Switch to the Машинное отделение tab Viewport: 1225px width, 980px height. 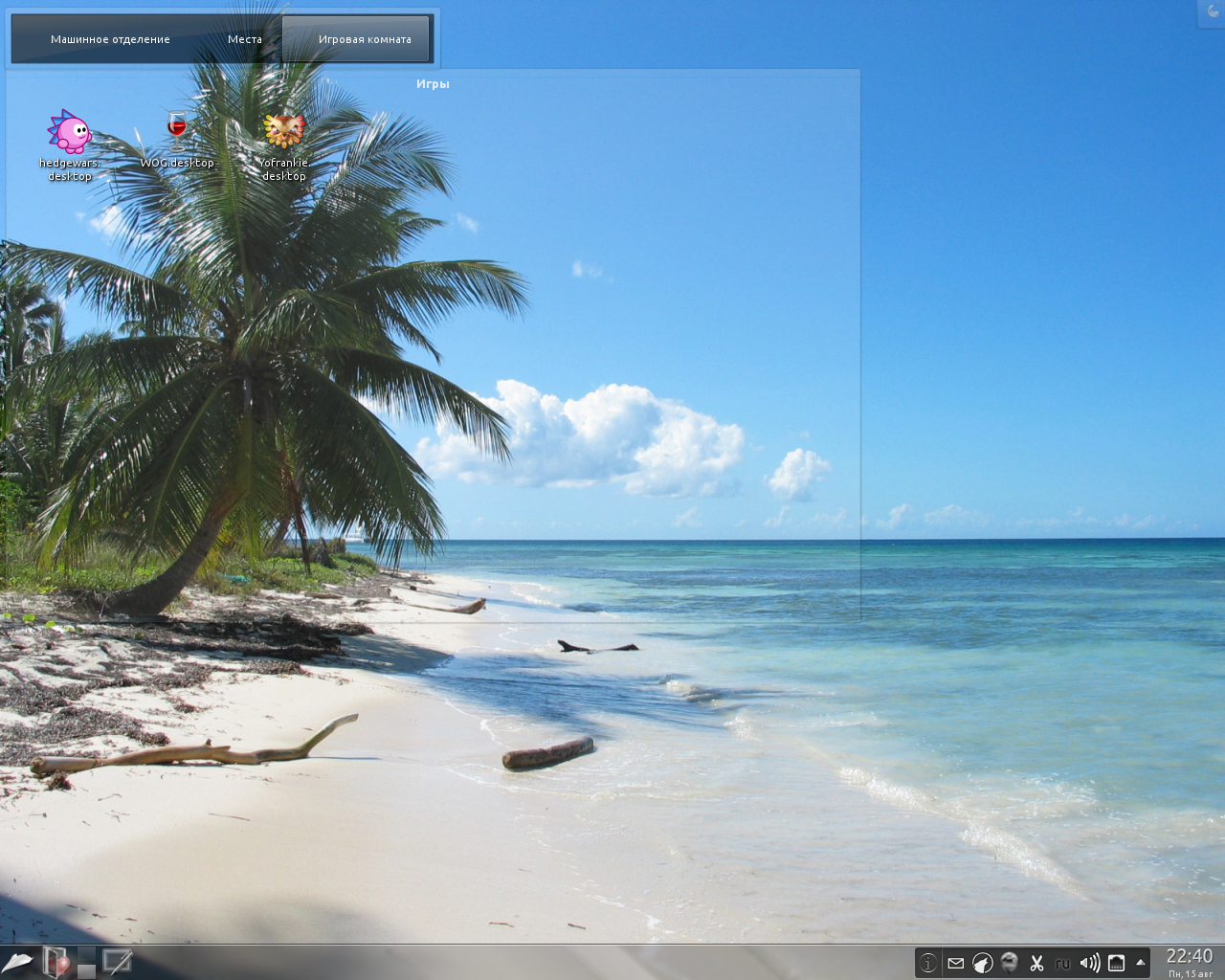tap(110, 39)
